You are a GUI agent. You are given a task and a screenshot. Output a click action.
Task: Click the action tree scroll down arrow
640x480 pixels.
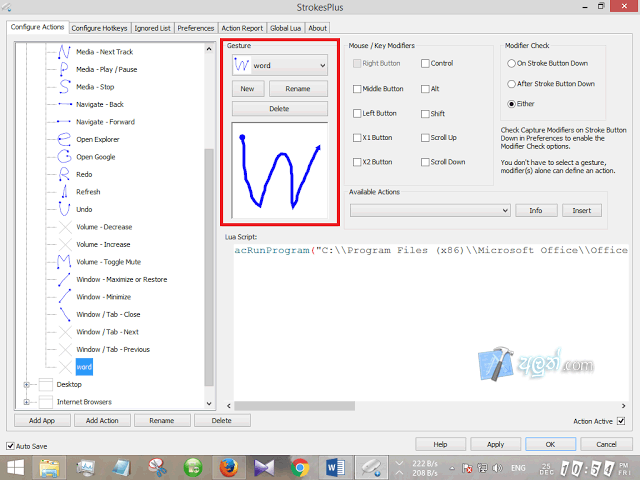209,404
